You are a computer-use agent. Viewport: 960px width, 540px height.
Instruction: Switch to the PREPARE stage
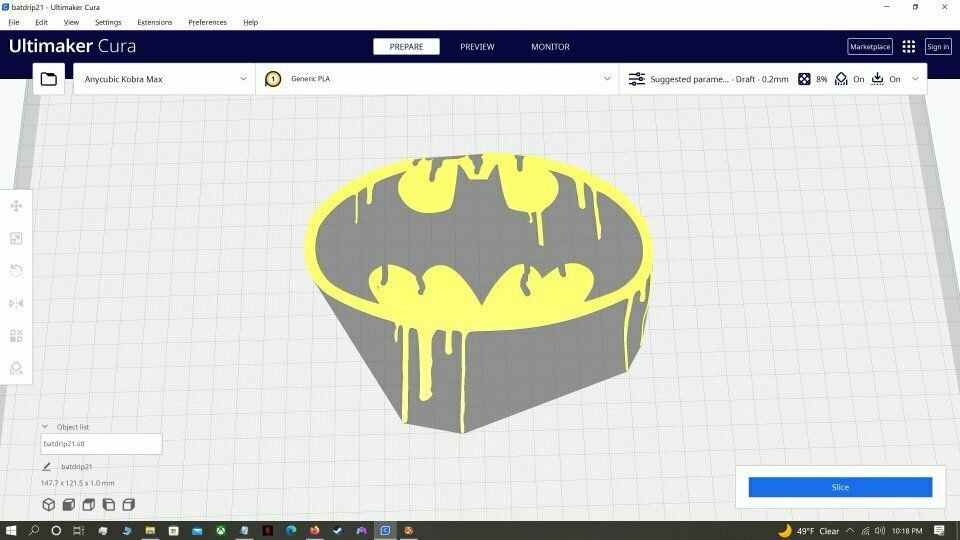(x=406, y=47)
